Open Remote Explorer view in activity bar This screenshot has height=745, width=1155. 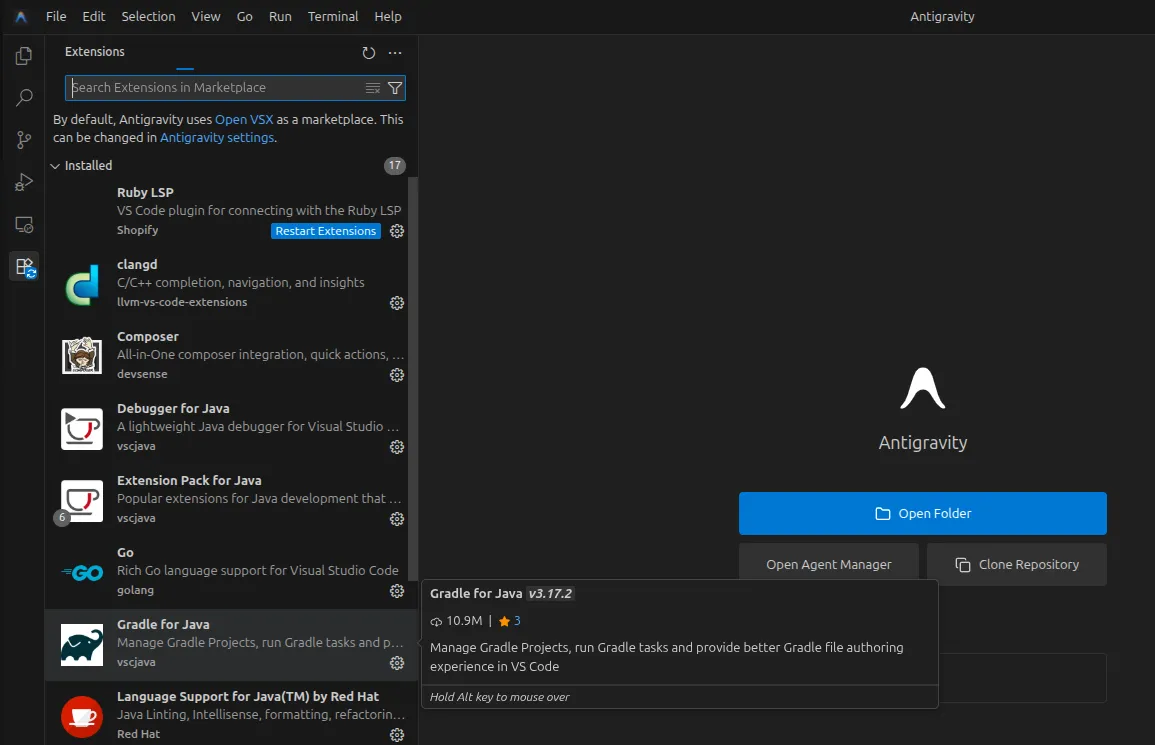coord(24,225)
